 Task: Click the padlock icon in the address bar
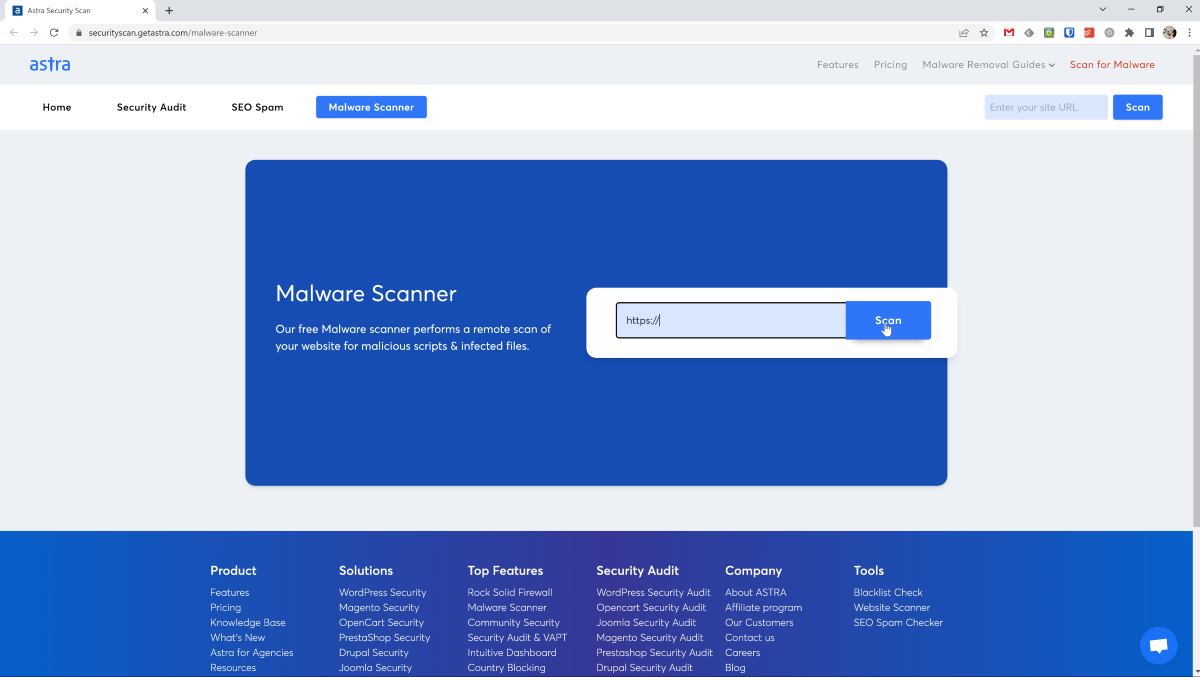tap(79, 32)
